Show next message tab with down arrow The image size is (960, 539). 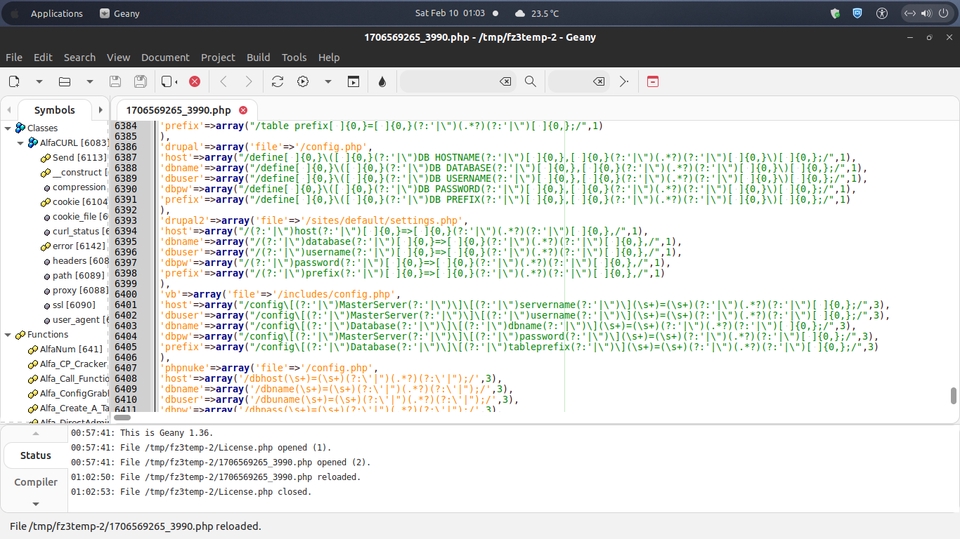(36, 503)
